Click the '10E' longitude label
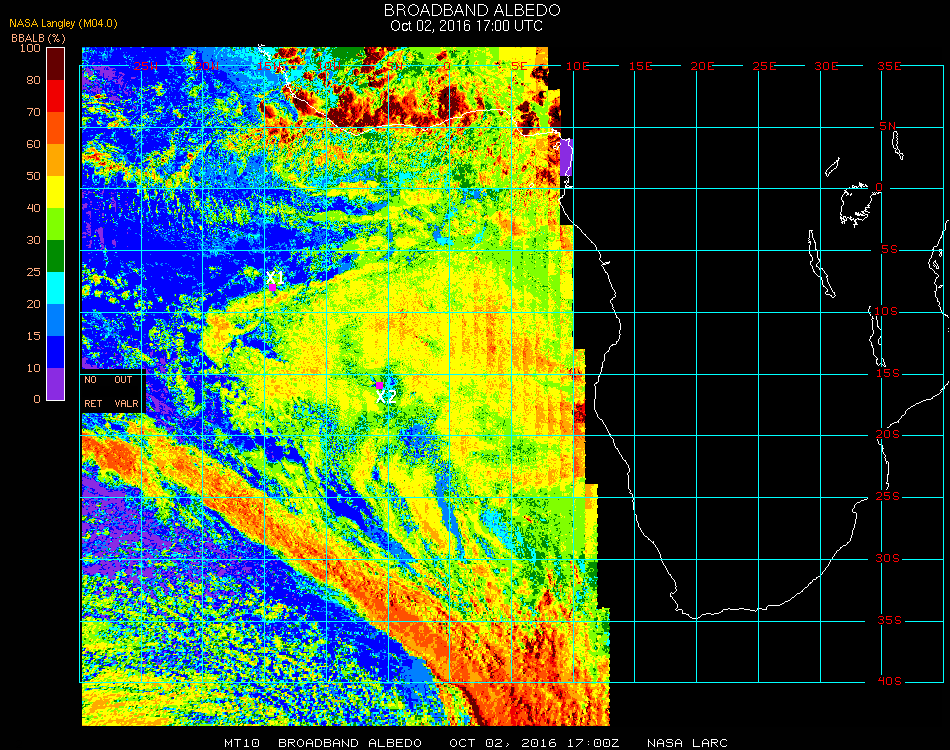The width and height of the screenshot is (950, 750). coord(577,66)
